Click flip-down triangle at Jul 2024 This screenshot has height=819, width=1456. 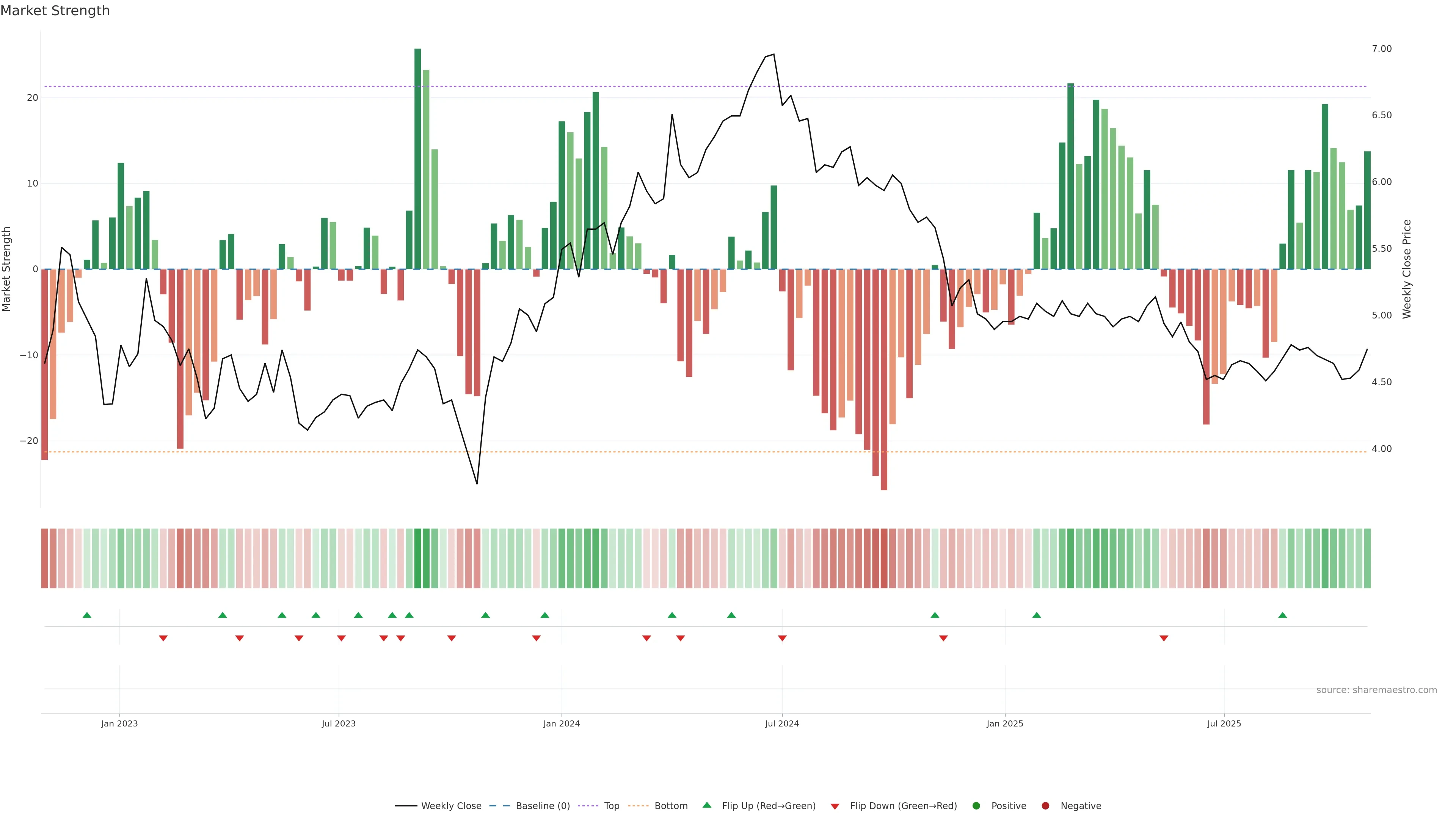pyautogui.click(x=782, y=638)
